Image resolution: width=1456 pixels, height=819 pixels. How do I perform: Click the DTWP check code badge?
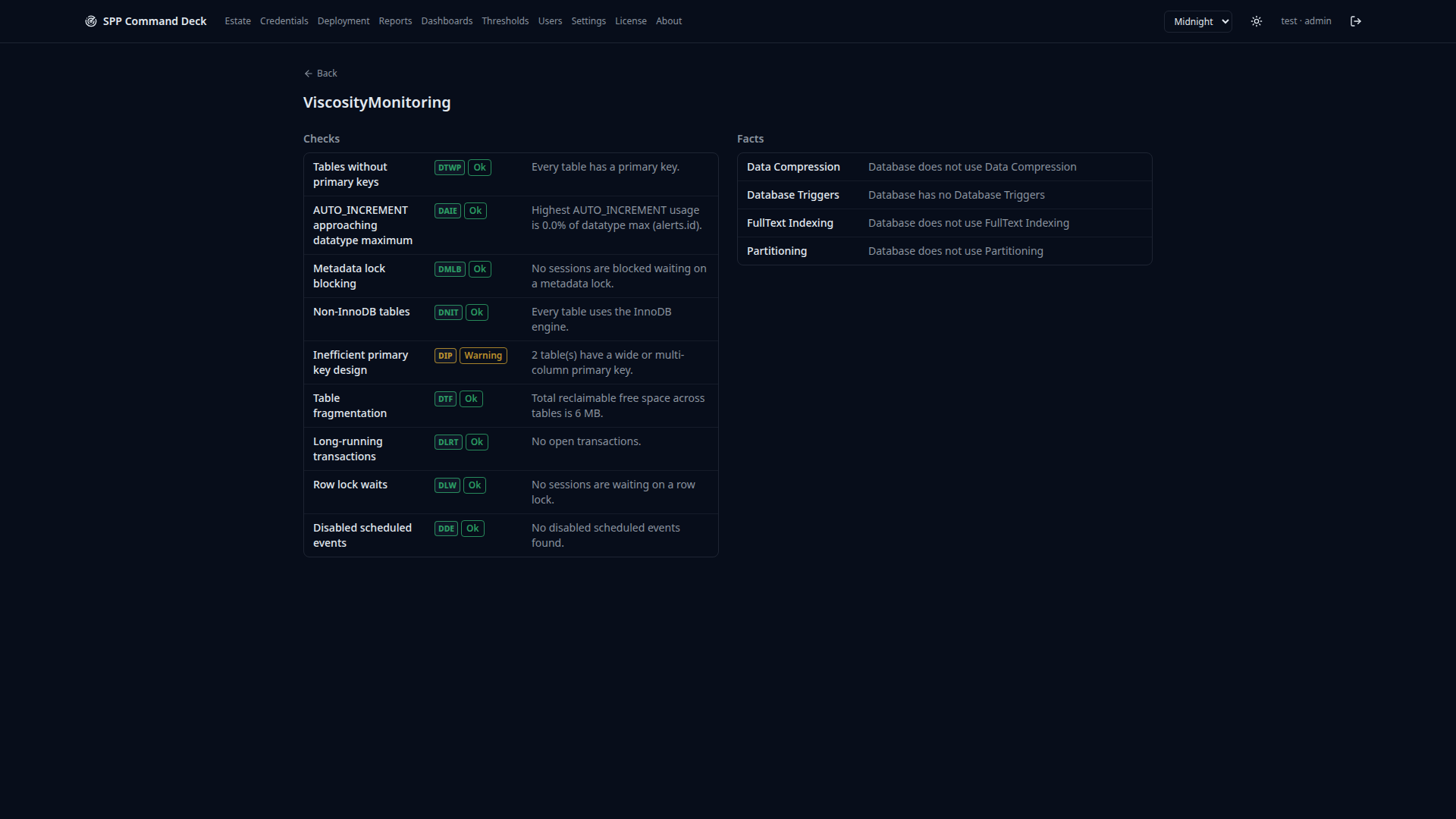point(450,168)
